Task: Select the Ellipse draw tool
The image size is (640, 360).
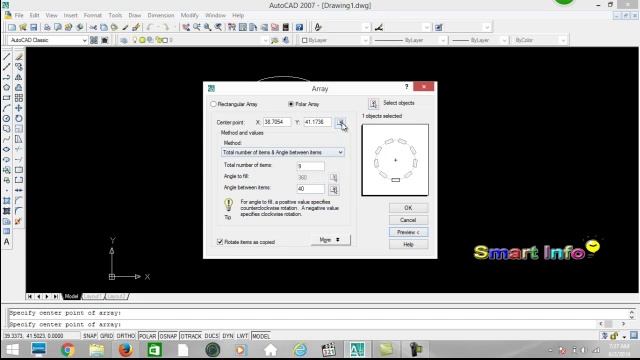Action: pyautogui.click(x=7, y=149)
